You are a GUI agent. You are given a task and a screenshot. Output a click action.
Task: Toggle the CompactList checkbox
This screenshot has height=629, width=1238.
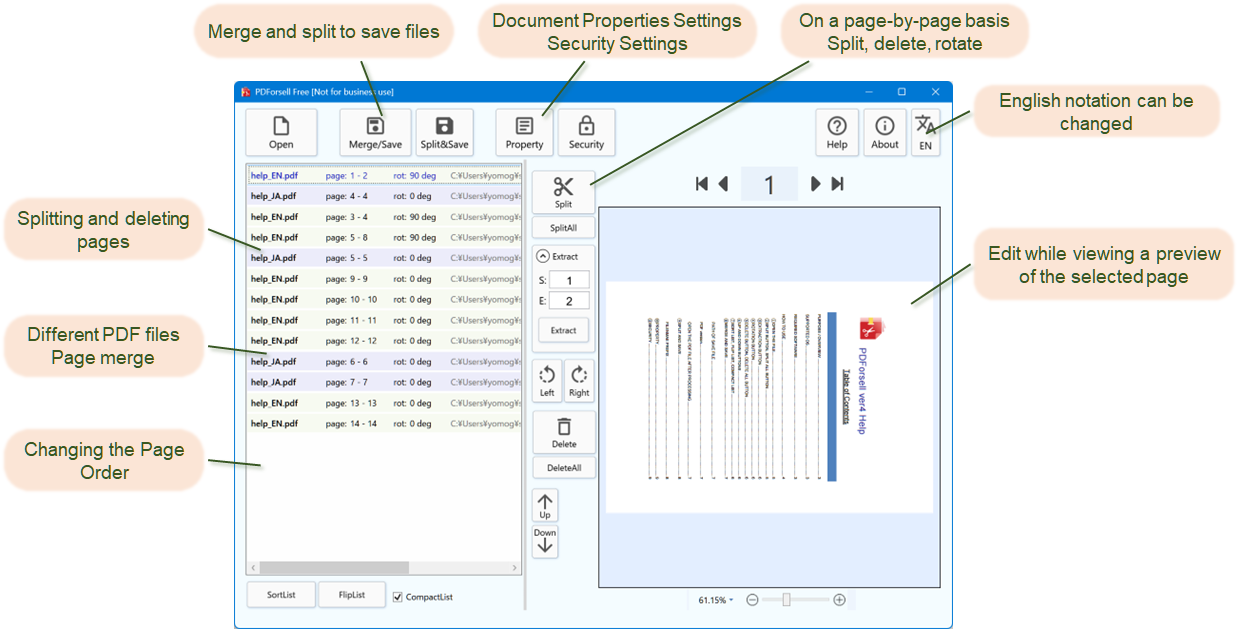click(x=398, y=597)
